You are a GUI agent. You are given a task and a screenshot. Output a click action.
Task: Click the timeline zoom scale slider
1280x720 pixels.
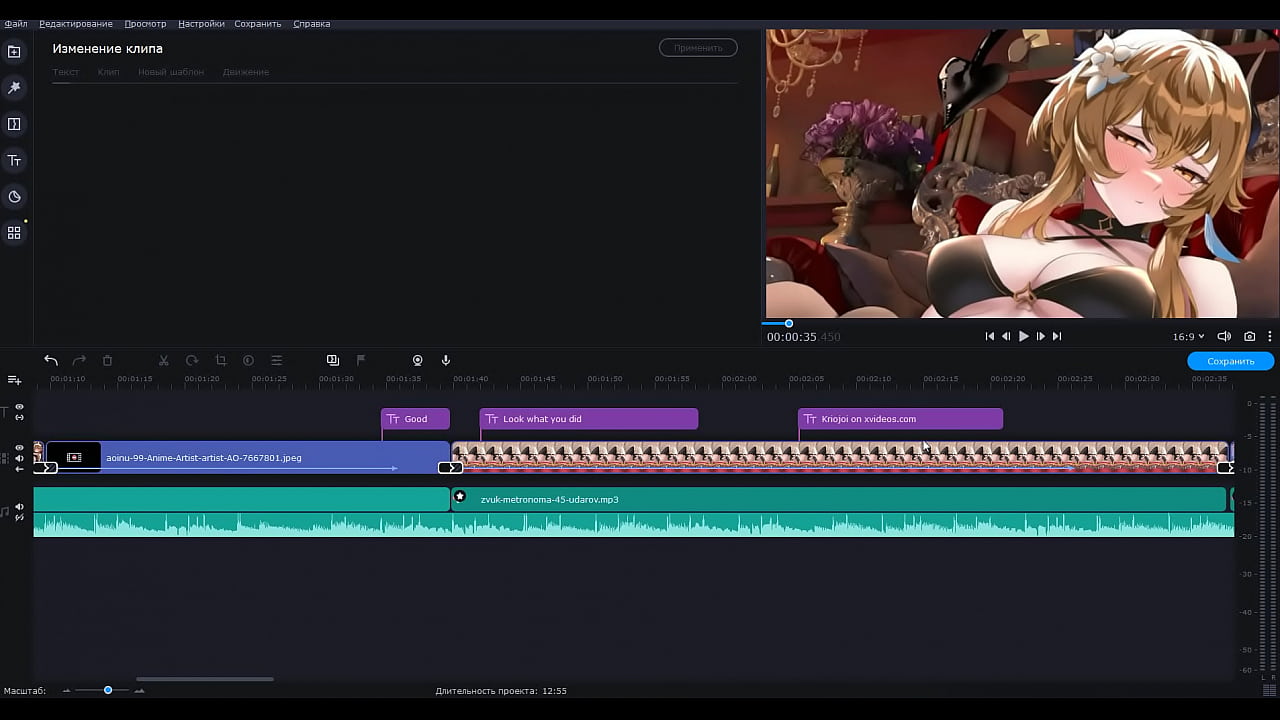click(x=108, y=690)
